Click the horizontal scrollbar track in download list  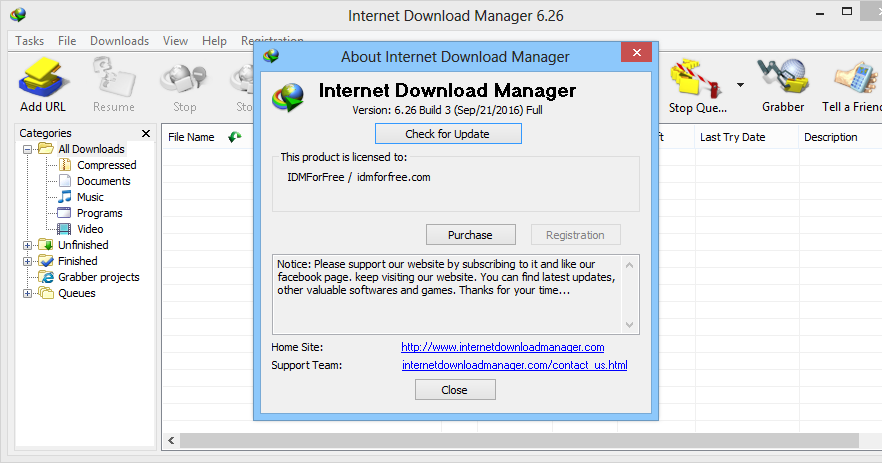click(519, 440)
